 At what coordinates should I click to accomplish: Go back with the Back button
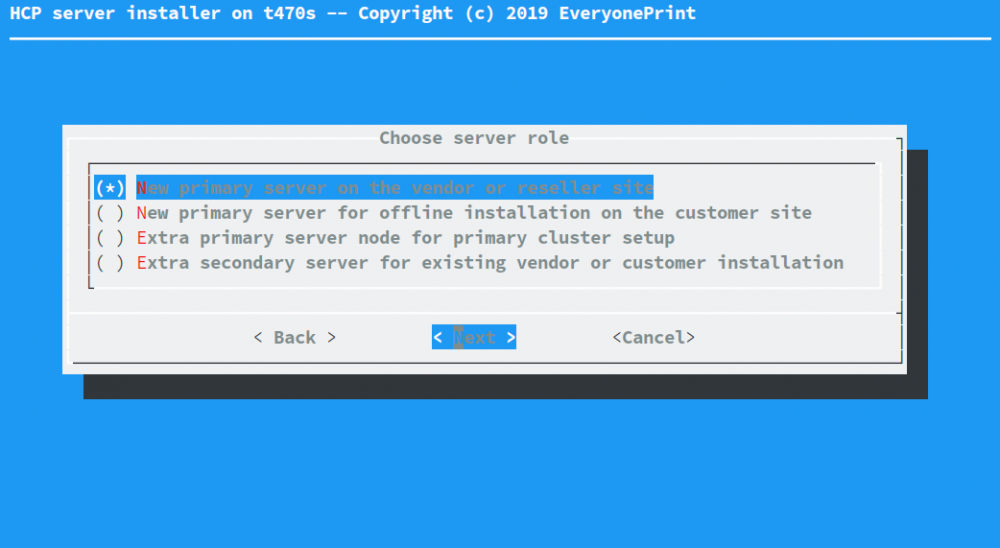pos(295,338)
